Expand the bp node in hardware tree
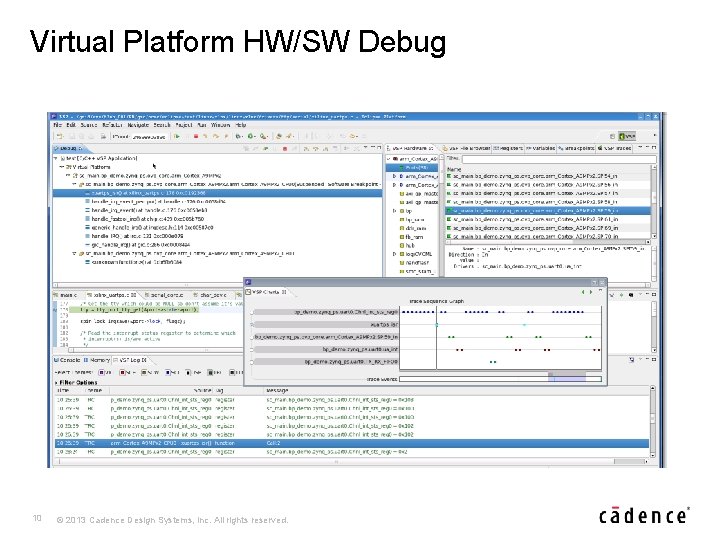The image size is (720, 540). (x=394, y=211)
